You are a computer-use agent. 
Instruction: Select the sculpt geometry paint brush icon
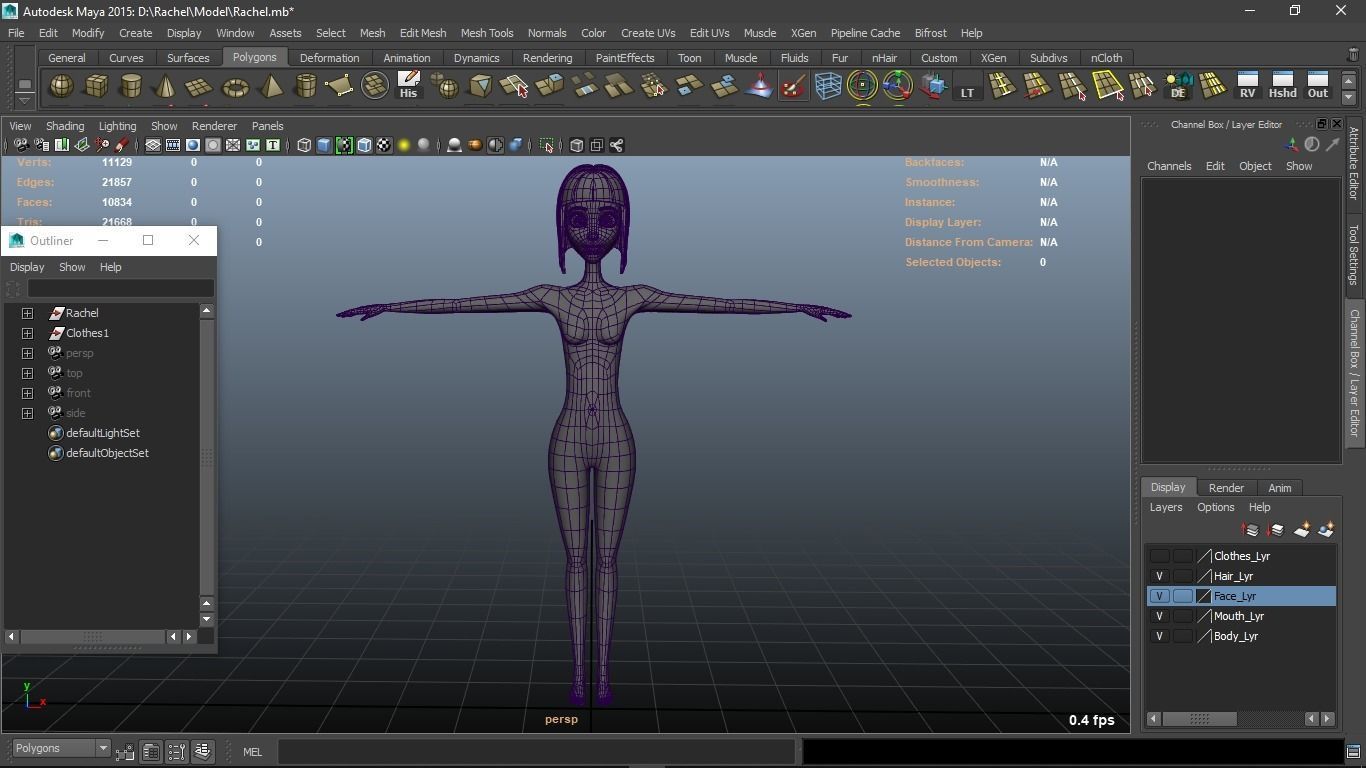click(793, 87)
